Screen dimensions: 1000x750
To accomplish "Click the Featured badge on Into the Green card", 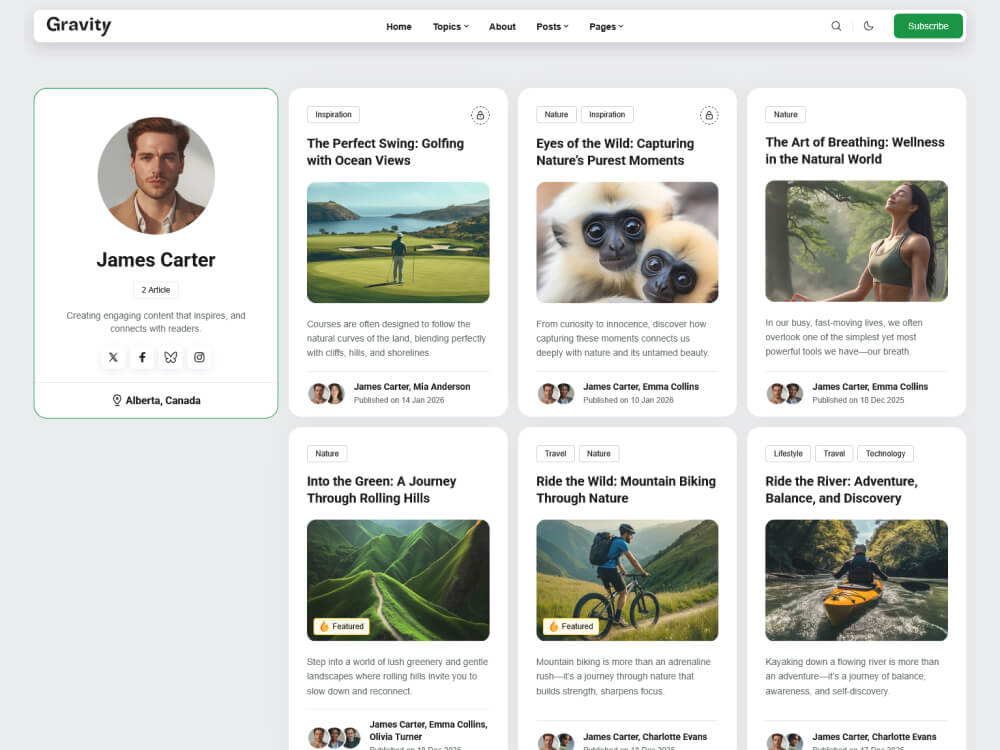I will point(340,626).
